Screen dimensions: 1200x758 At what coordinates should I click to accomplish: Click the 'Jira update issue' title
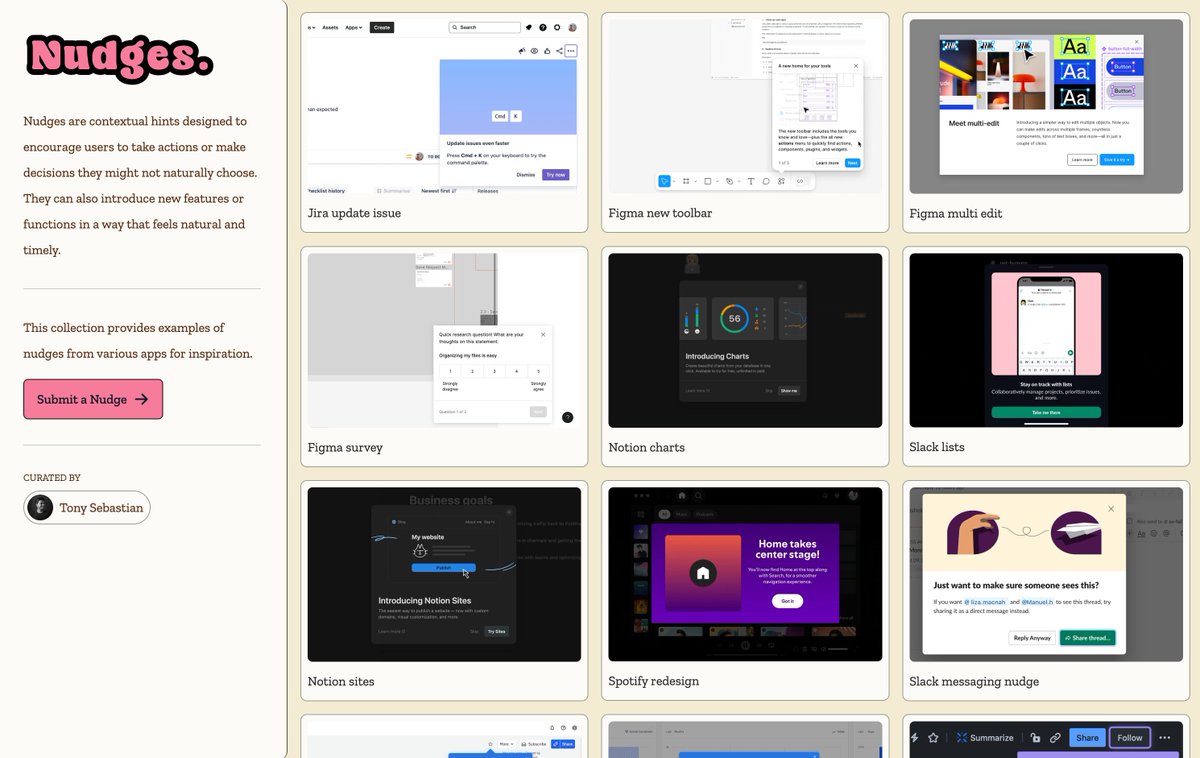(354, 213)
